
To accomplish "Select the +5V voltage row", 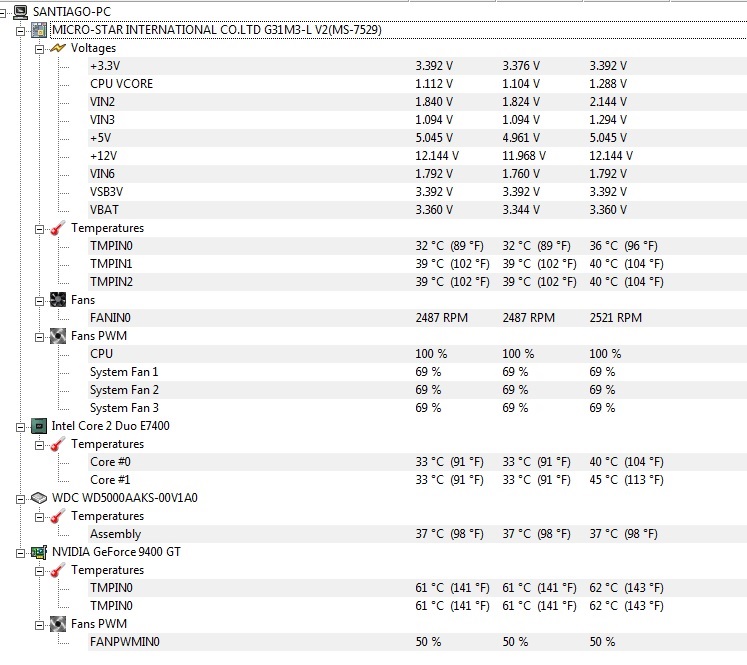I will 417,138.
